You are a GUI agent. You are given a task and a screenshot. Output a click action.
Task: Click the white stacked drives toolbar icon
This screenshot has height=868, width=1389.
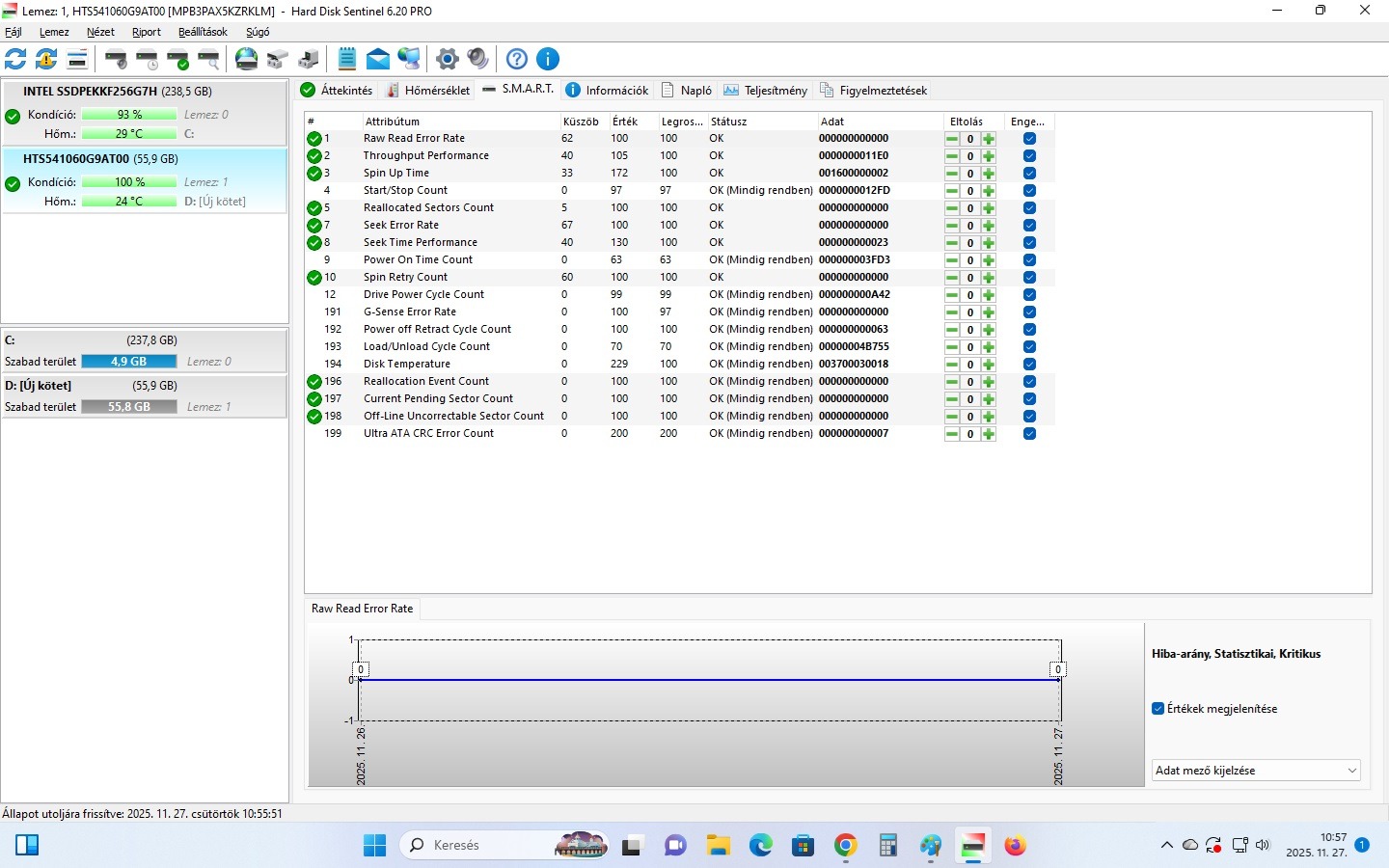click(x=278, y=59)
